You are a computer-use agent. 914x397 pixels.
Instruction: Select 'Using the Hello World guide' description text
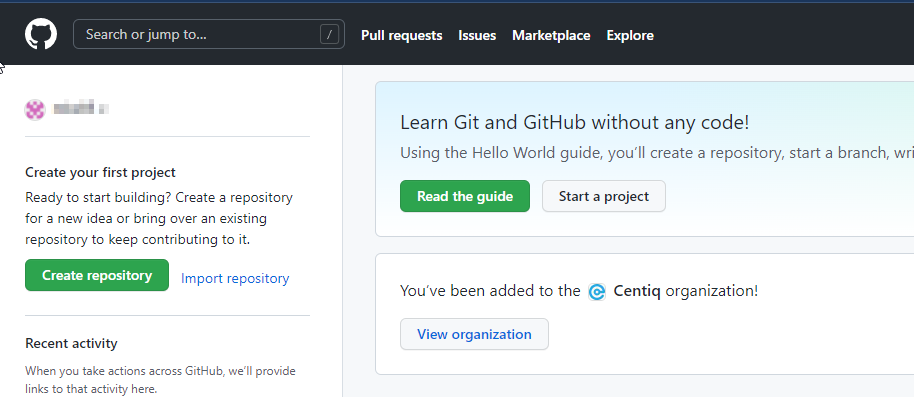(x=657, y=153)
